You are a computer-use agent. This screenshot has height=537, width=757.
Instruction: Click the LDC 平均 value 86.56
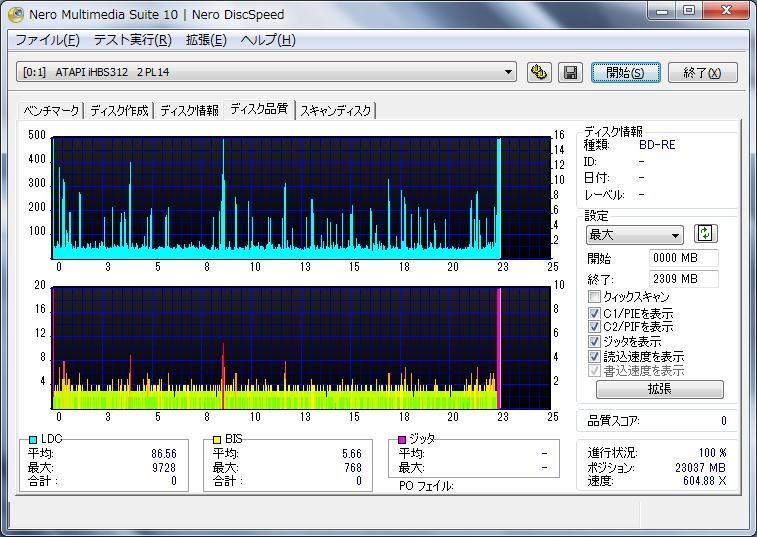pyautogui.click(x=164, y=453)
